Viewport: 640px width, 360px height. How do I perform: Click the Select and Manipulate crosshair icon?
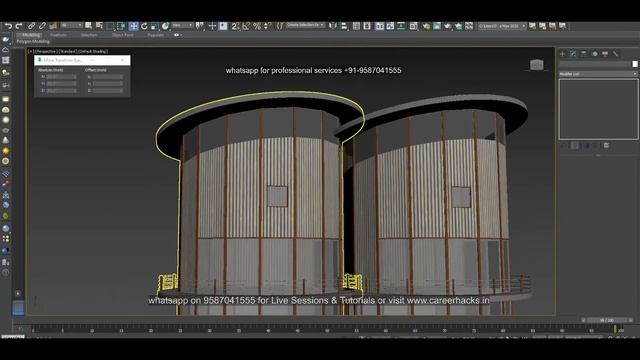tap(212, 26)
